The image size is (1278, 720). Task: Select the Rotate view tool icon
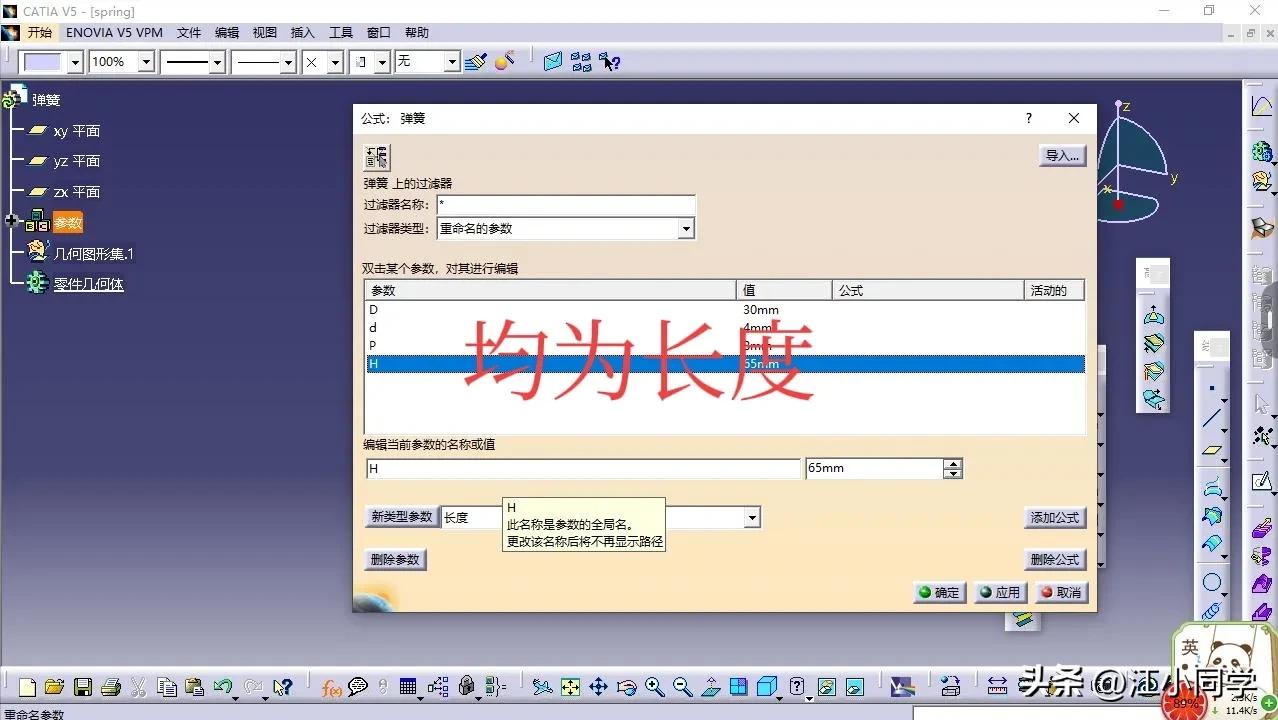pyautogui.click(x=628, y=687)
